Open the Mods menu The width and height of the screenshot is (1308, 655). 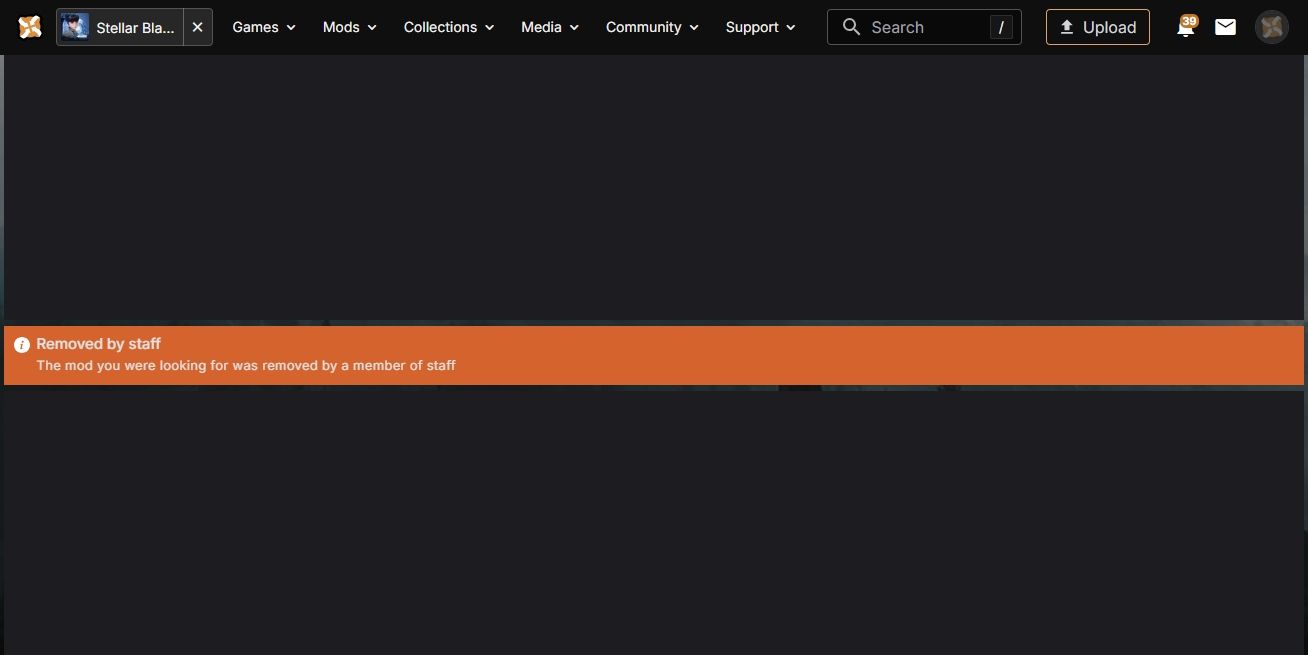349,27
